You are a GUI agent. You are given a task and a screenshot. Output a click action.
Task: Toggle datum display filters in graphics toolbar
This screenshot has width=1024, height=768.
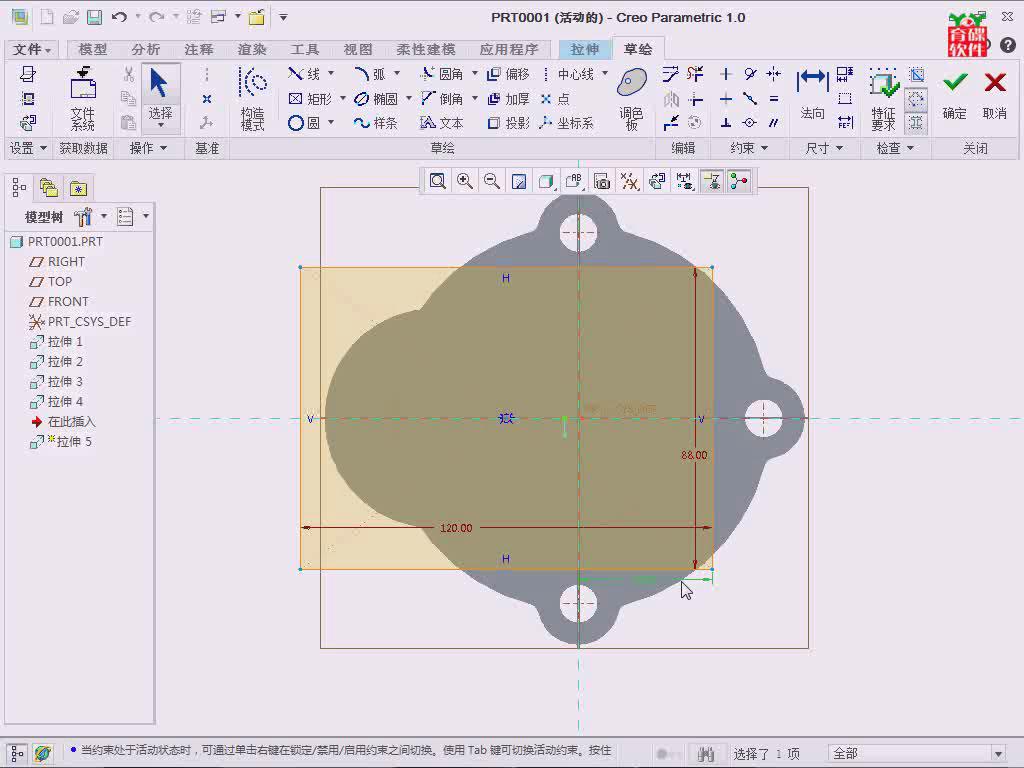point(630,181)
